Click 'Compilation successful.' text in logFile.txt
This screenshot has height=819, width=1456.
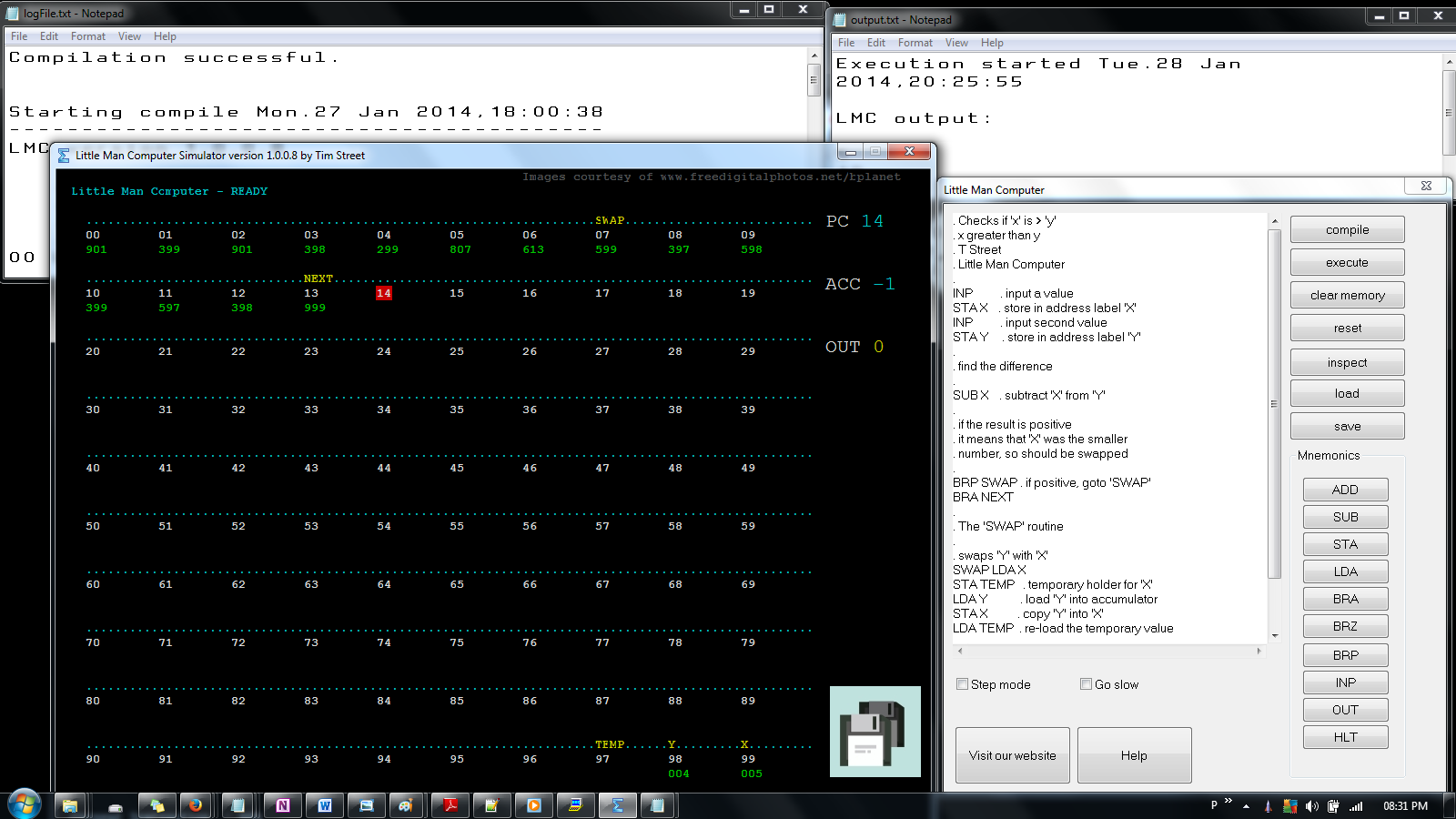(x=174, y=57)
